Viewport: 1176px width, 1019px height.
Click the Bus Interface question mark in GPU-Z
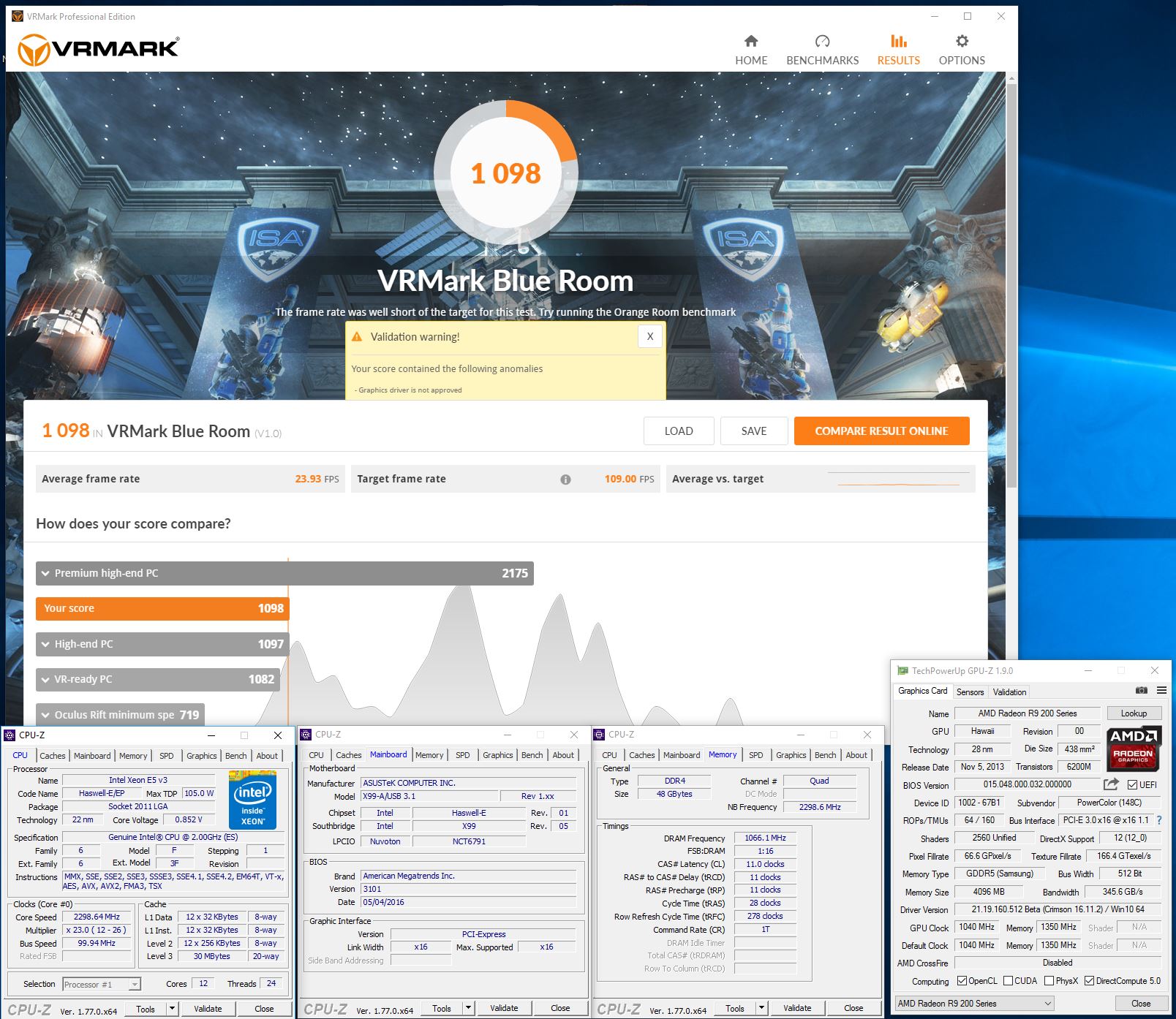(1159, 820)
